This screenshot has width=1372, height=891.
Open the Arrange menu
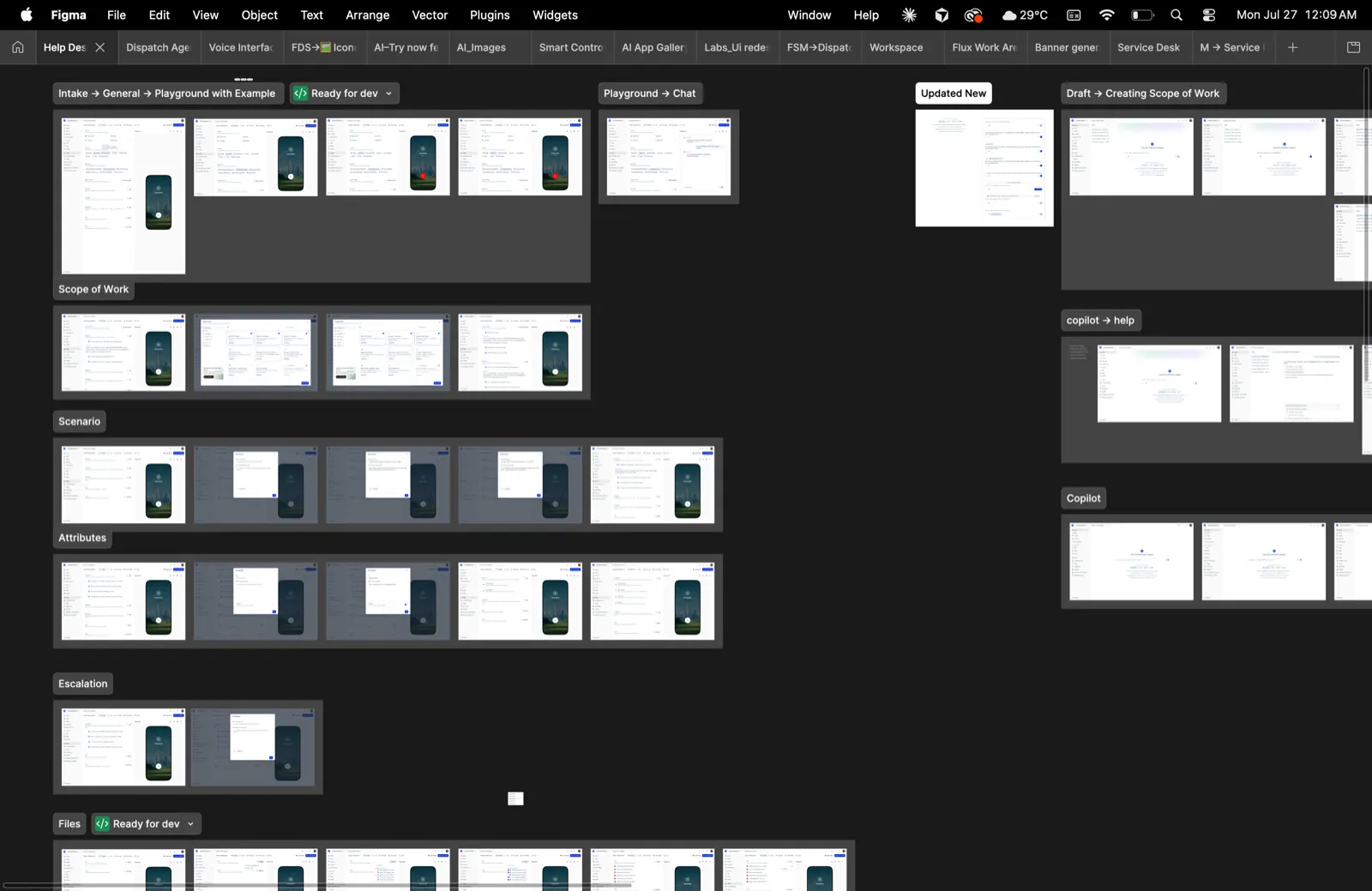tap(368, 15)
